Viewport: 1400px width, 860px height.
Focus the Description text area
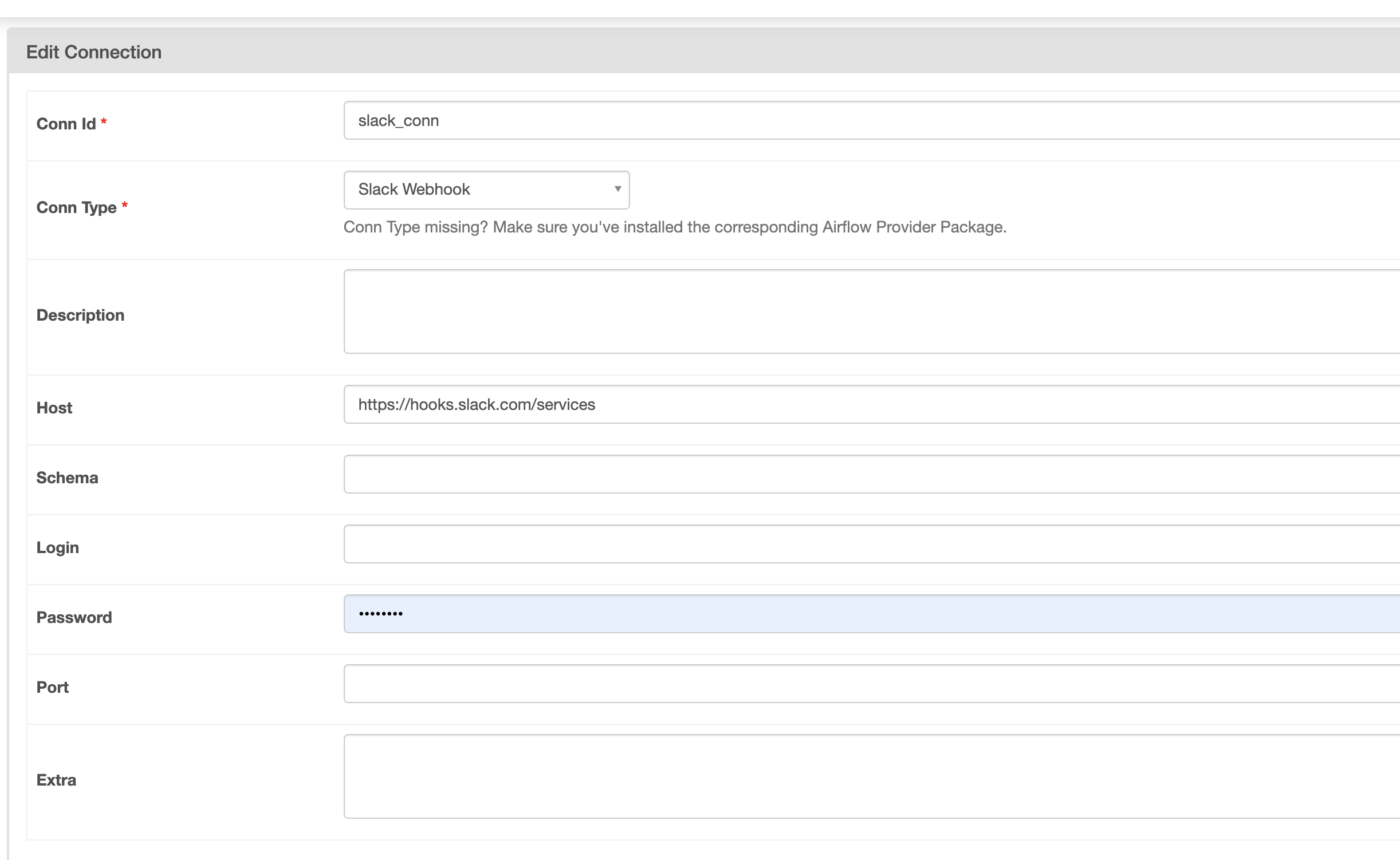click(871, 311)
